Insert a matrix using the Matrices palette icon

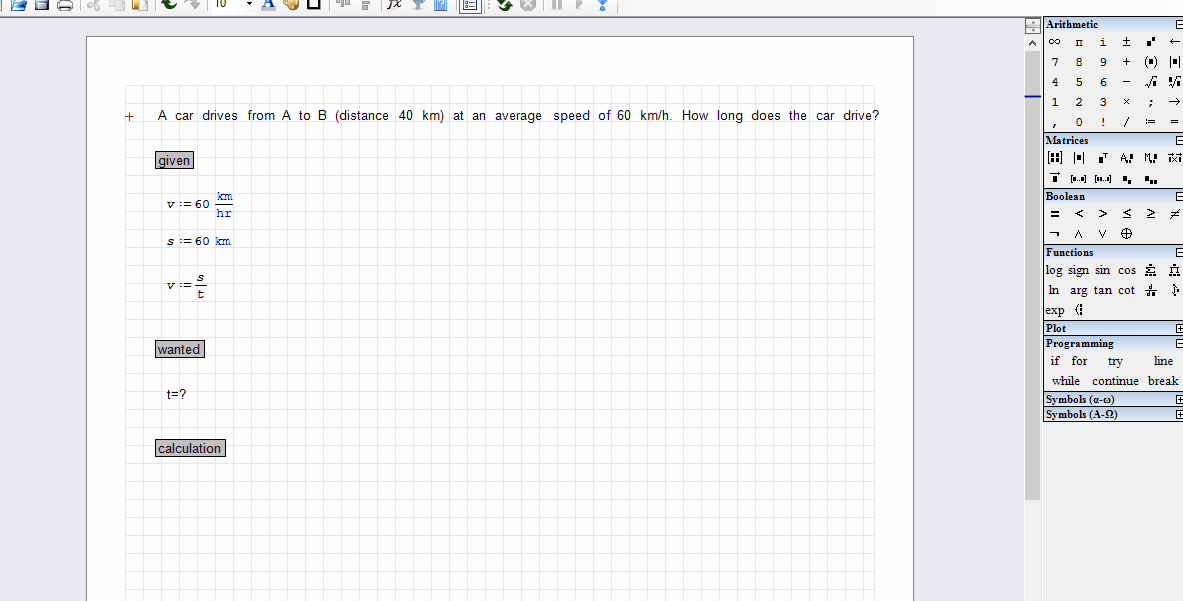1054,155
